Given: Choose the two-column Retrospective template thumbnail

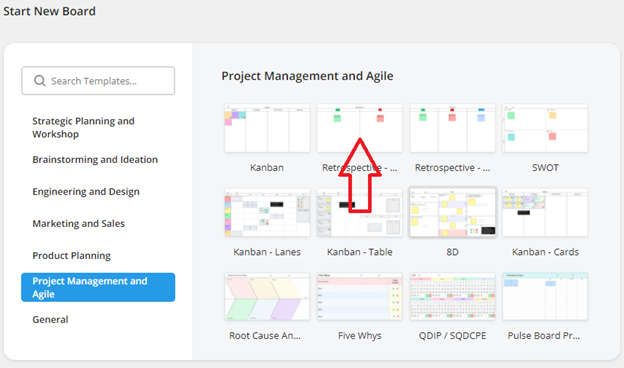Looking at the screenshot, I should click(x=359, y=128).
